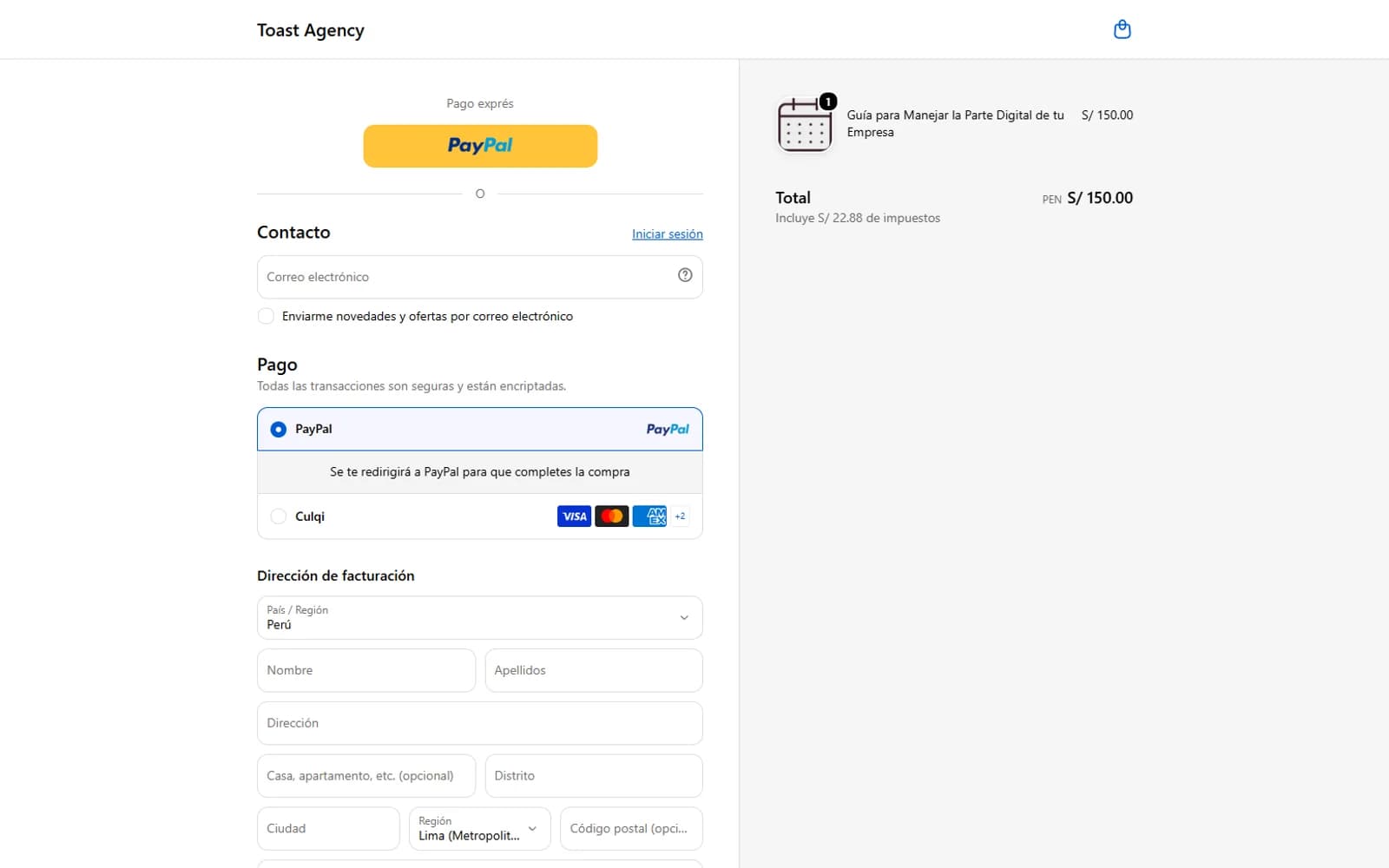Click the Mastercard logo
Viewport: 1389px width, 868px height.
(612, 516)
